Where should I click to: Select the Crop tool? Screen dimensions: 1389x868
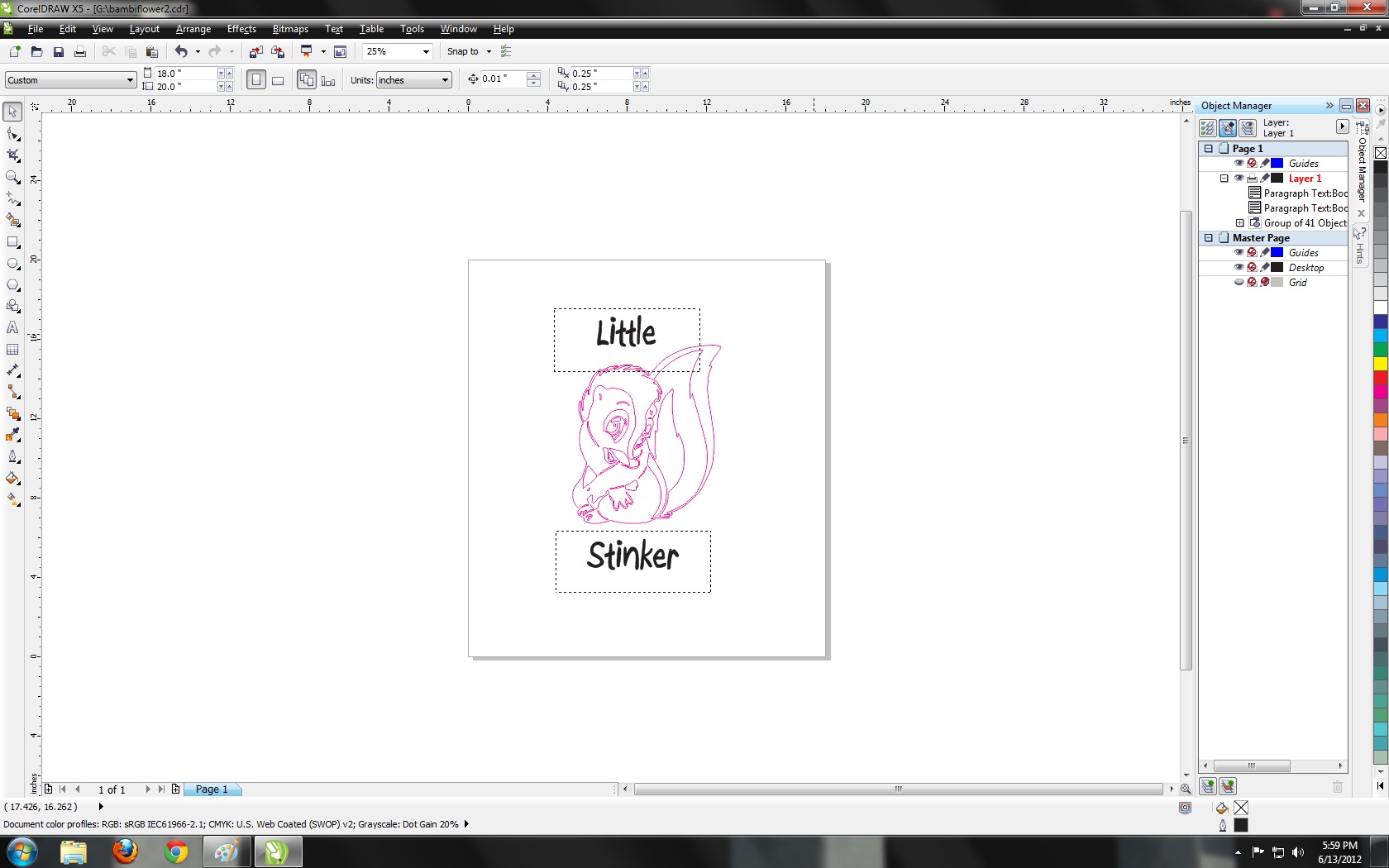point(12,155)
